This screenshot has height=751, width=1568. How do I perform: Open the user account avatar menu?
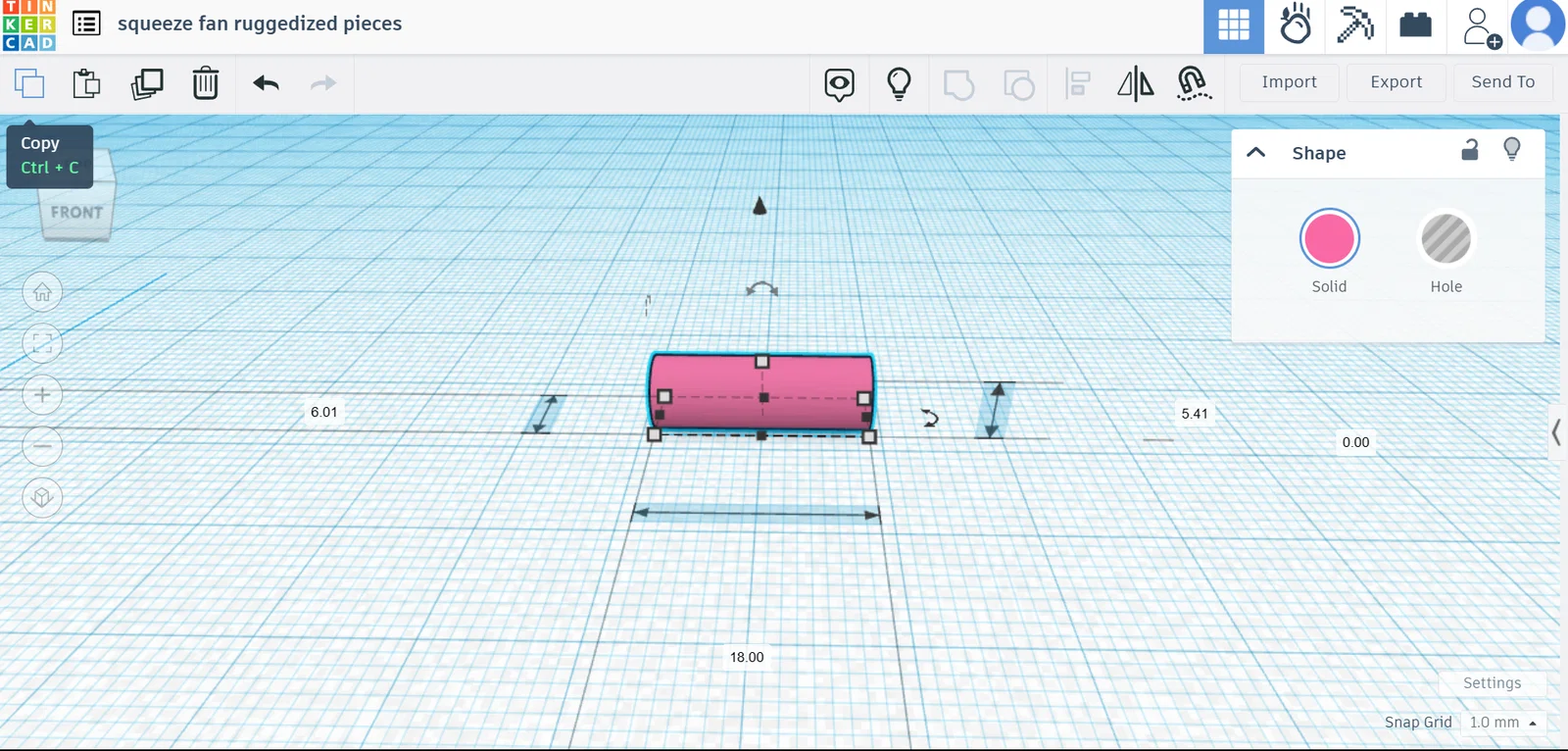(1539, 25)
